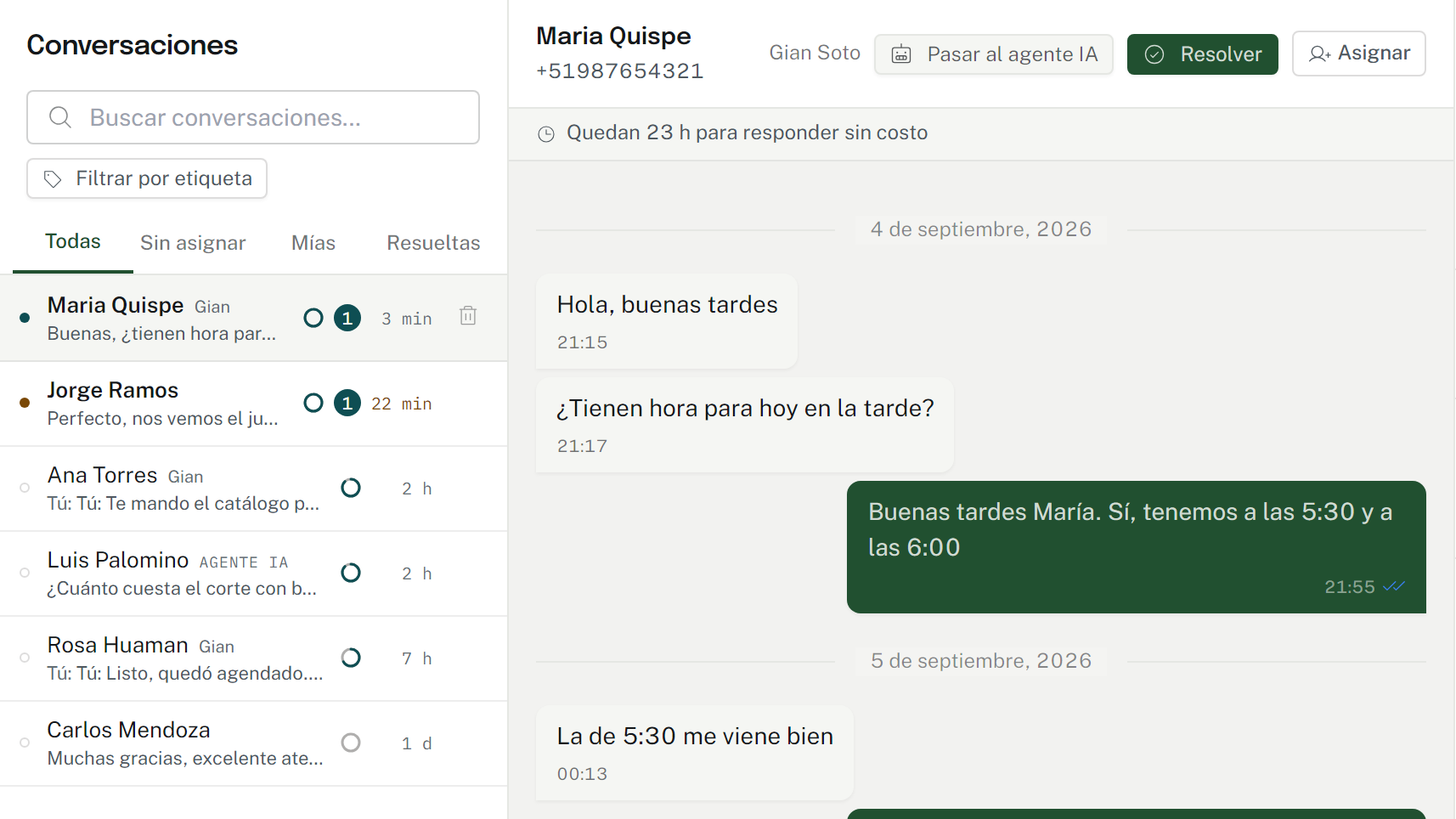Click reply bubble "Buenas tardes María"
The width and height of the screenshot is (1456, 819).
click(x=1137, y=547)
